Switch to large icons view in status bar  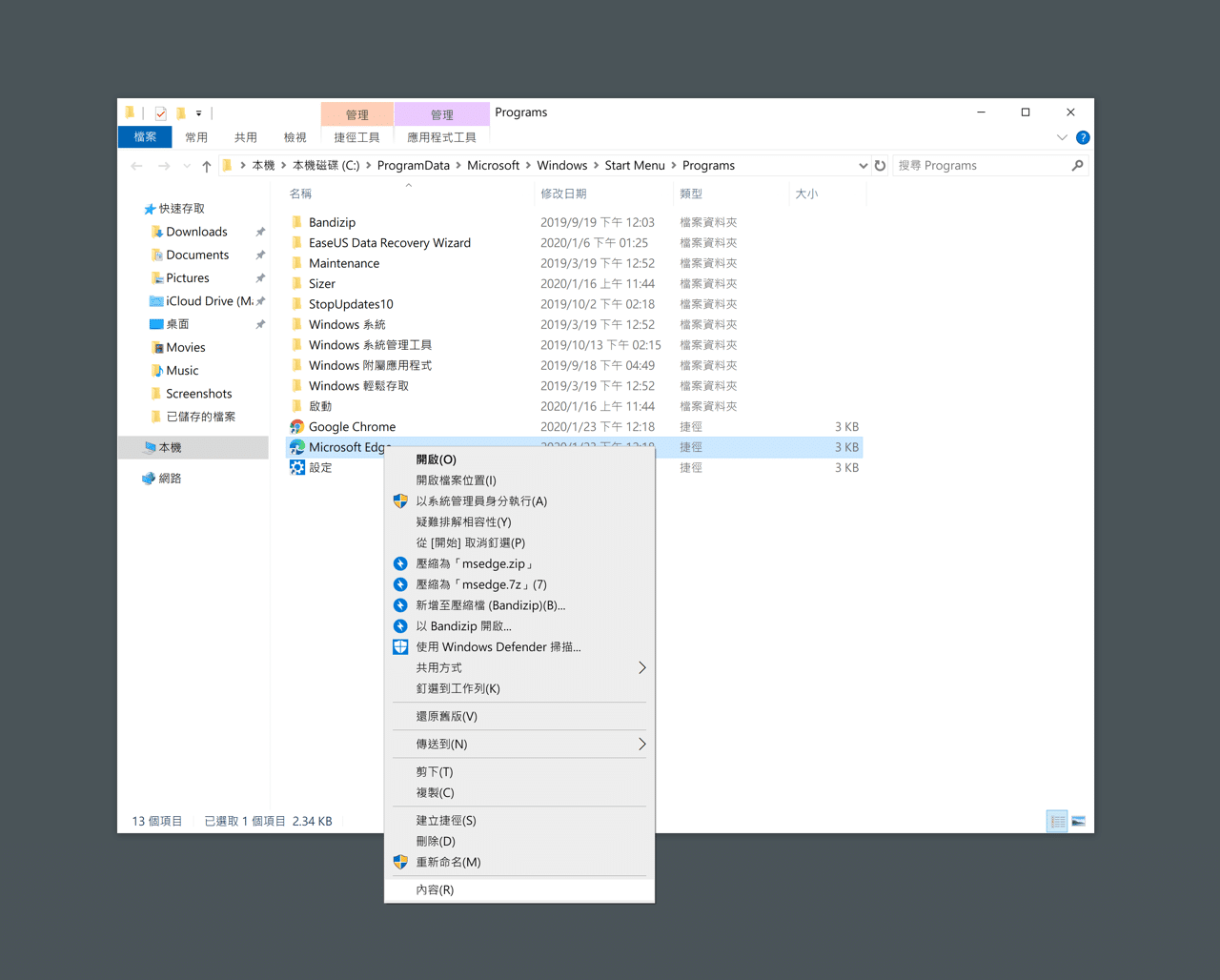[1079, 821]
